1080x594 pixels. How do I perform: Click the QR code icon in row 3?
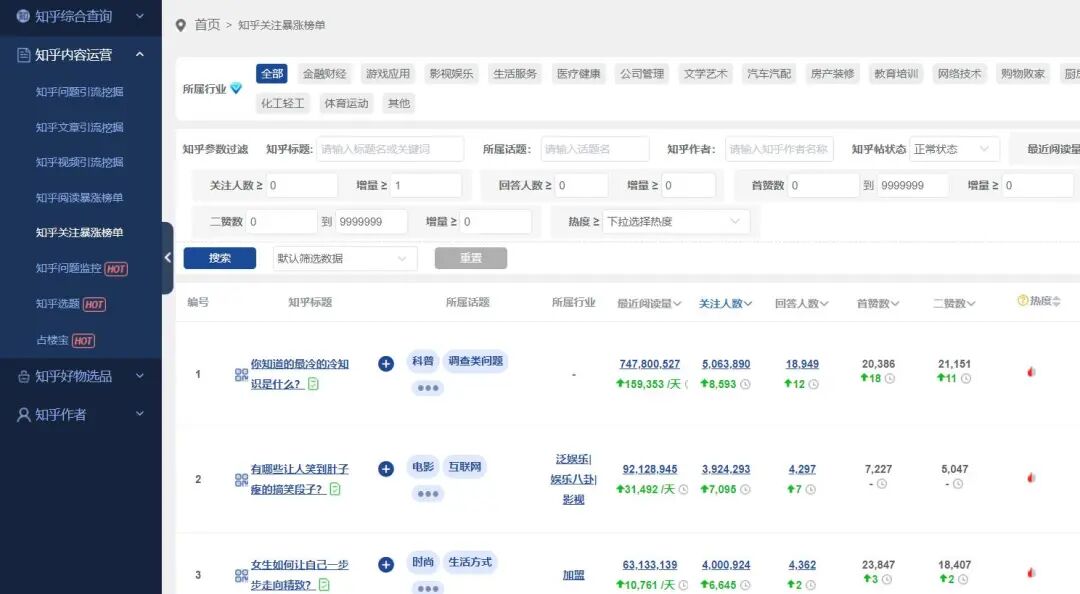point(241,575)
